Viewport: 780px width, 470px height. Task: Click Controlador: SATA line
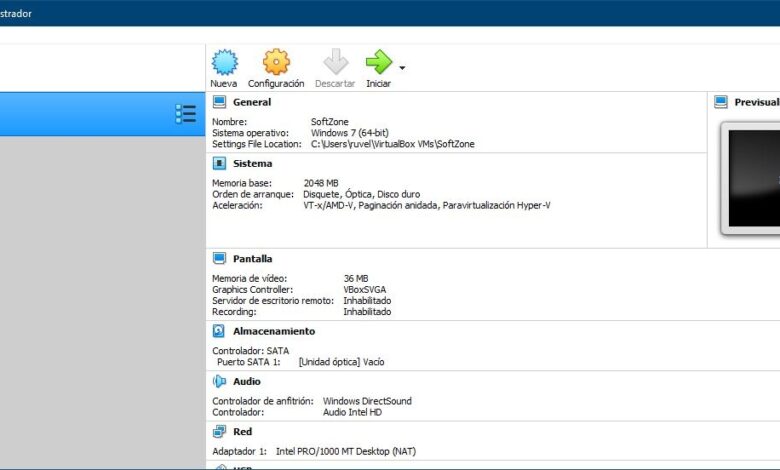coord(250,351)
